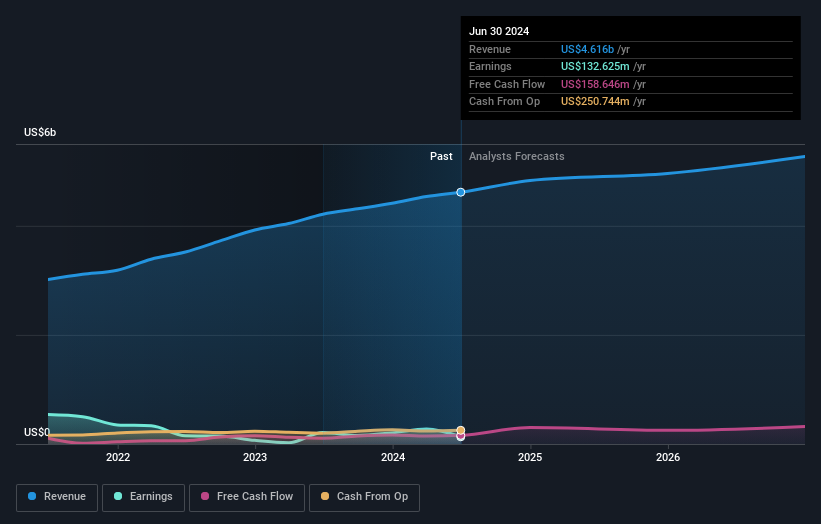821x524 pixels.
Task: Toggle the Earnings series legend button
Action: (143, 497)
